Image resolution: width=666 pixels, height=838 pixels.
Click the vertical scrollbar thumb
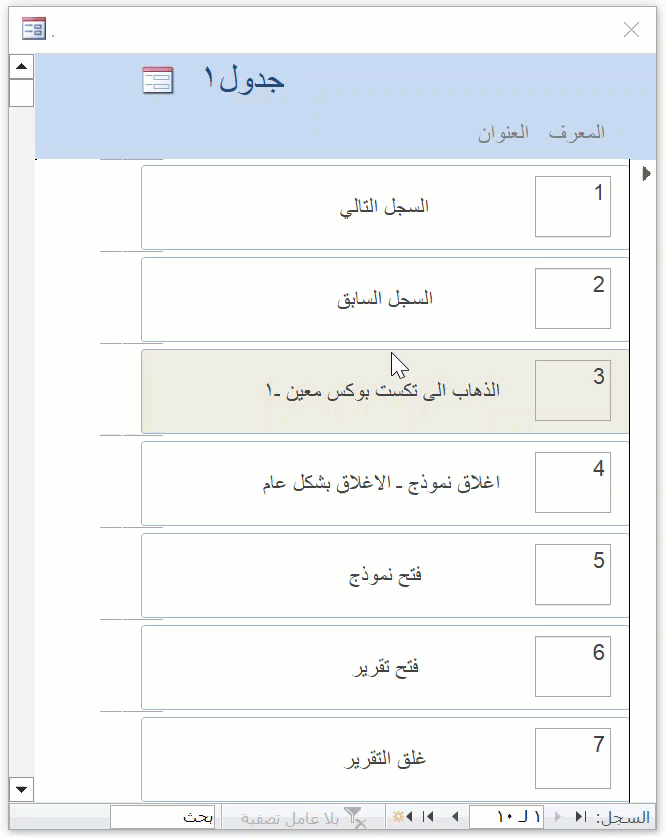[21, 93]
